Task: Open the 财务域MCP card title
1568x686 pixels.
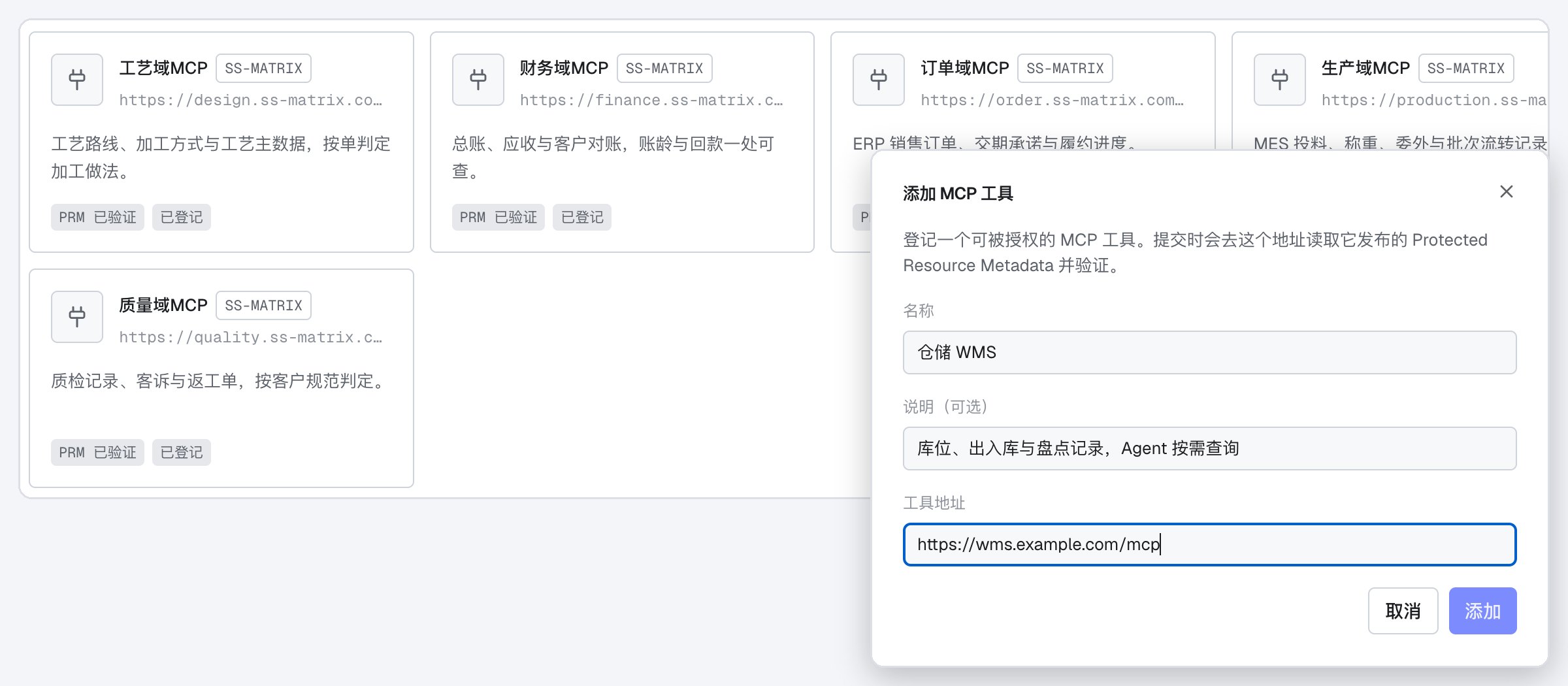Action: [564, 68]
